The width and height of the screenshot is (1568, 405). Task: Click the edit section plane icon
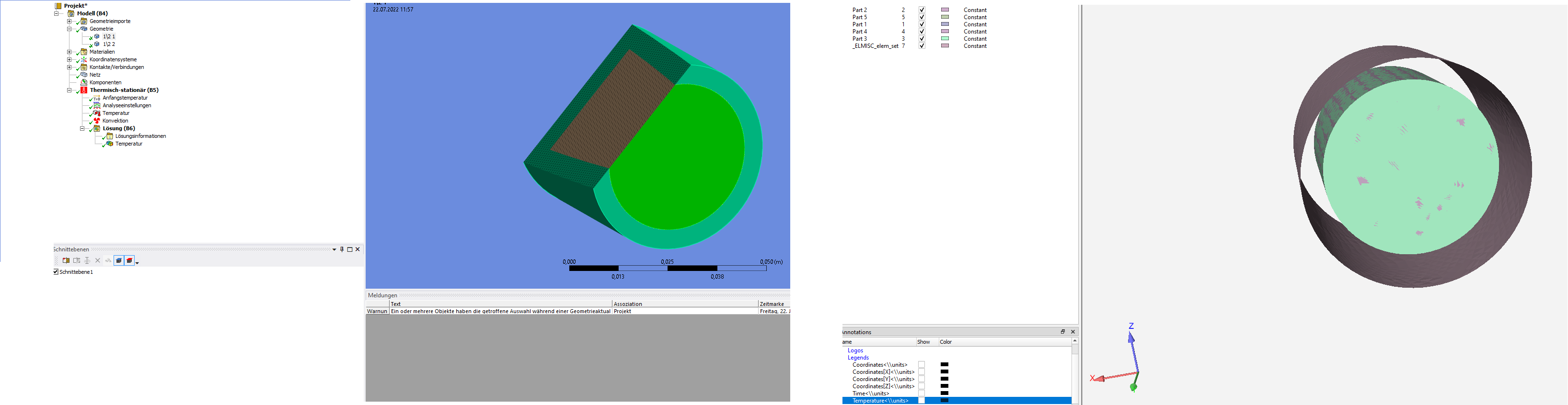pos(77,260)
